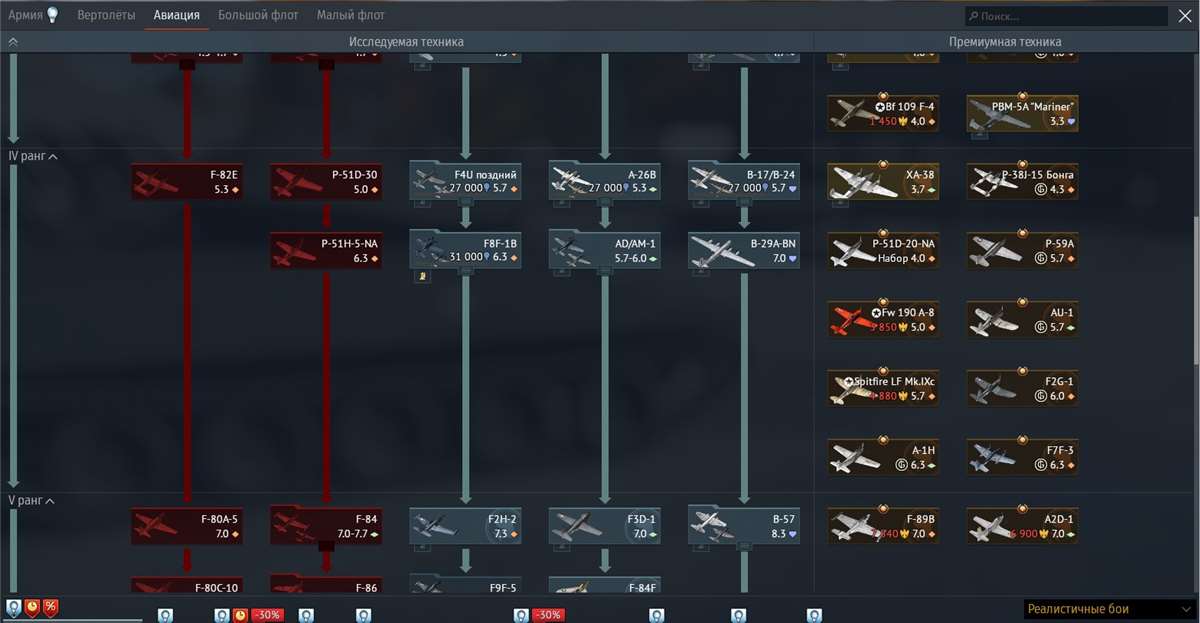Click the B-29A-BN bomber card
1200x623 pixels.
(x=744, y=249)
